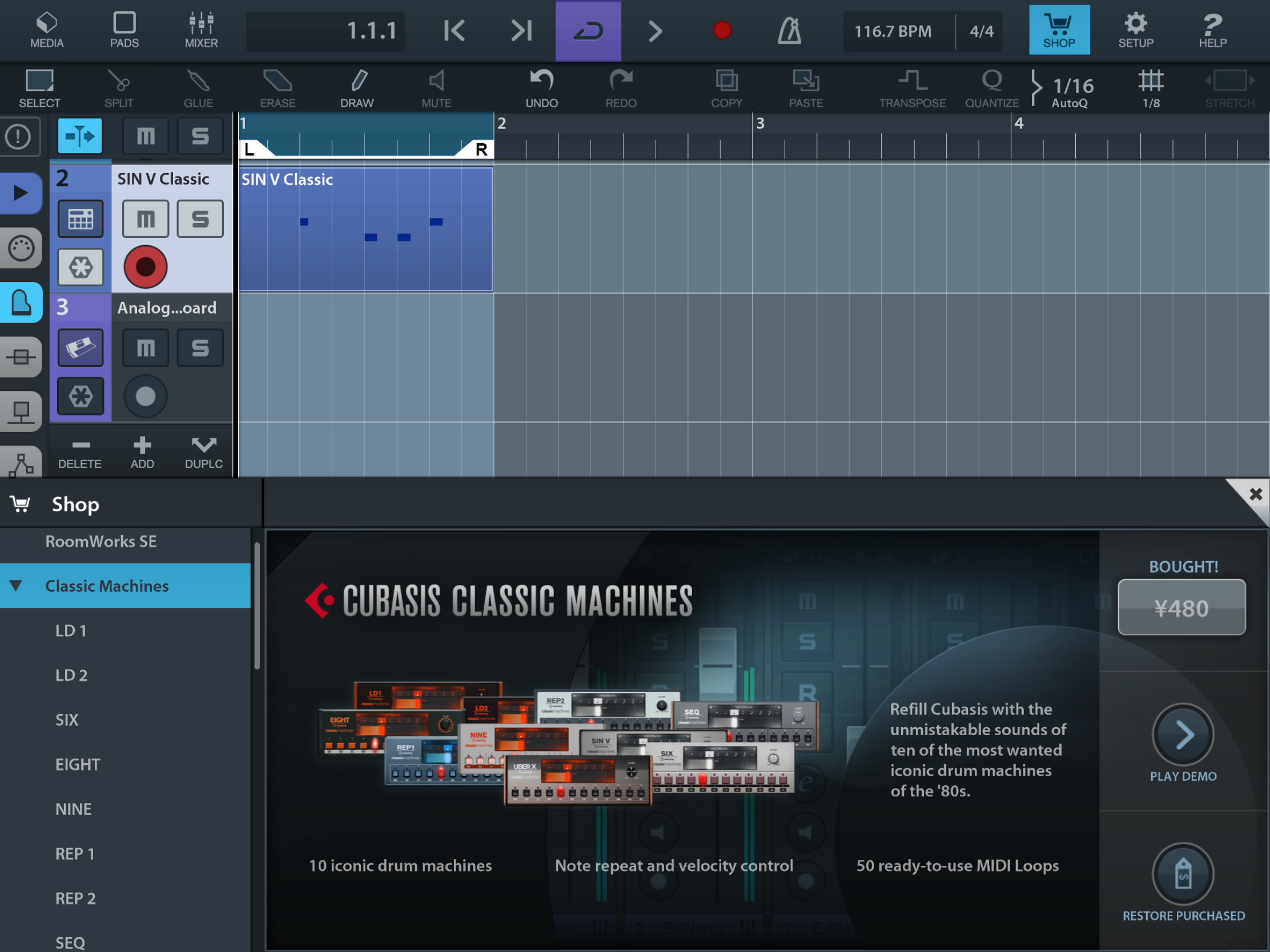The image size is (1270, 952).
Task: Open SIN V Classic drum pad instrument
Action: click(x=81, y=219)
